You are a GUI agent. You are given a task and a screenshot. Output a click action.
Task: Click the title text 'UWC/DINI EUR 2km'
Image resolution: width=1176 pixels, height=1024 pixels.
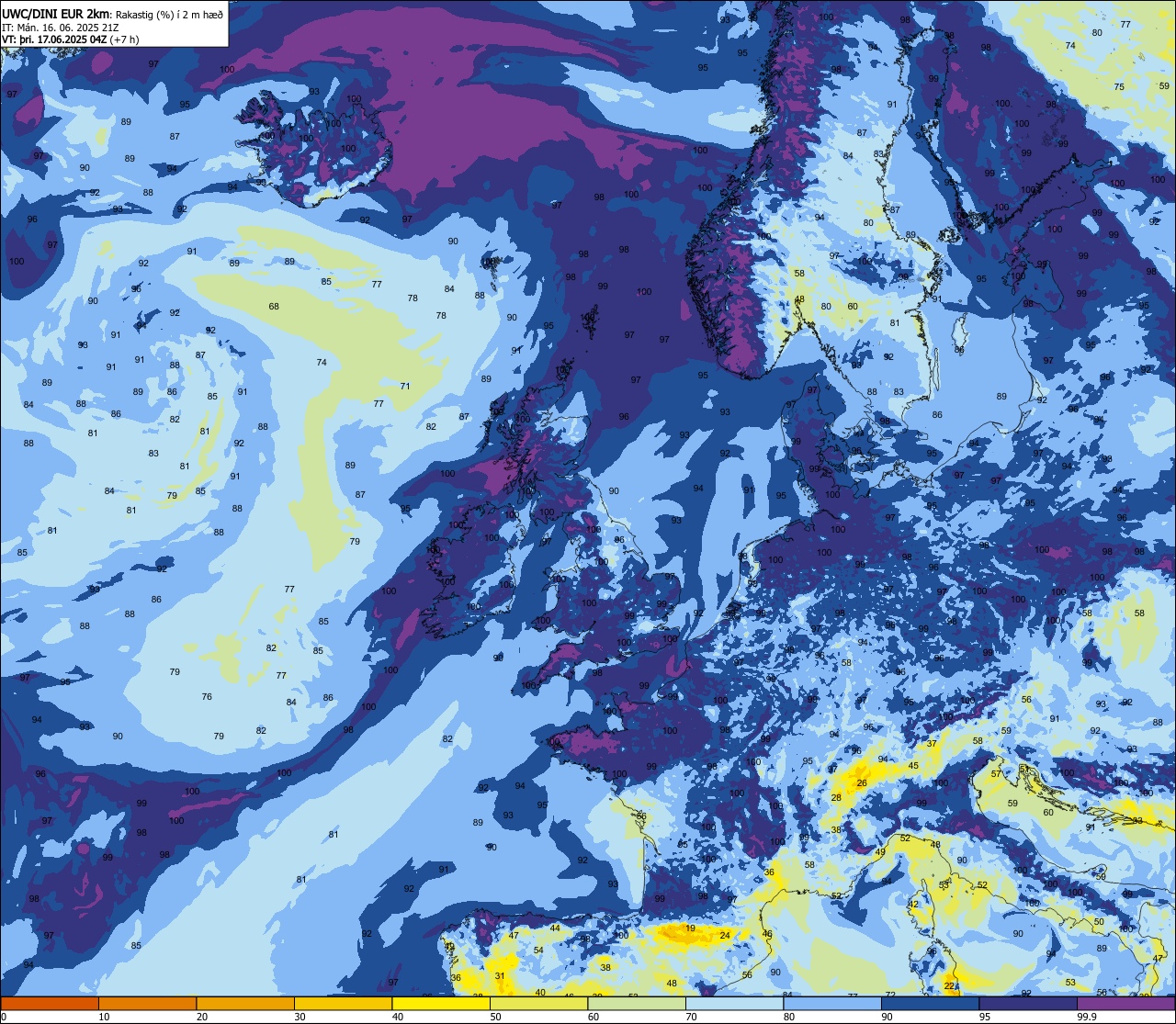coord(55,13)
